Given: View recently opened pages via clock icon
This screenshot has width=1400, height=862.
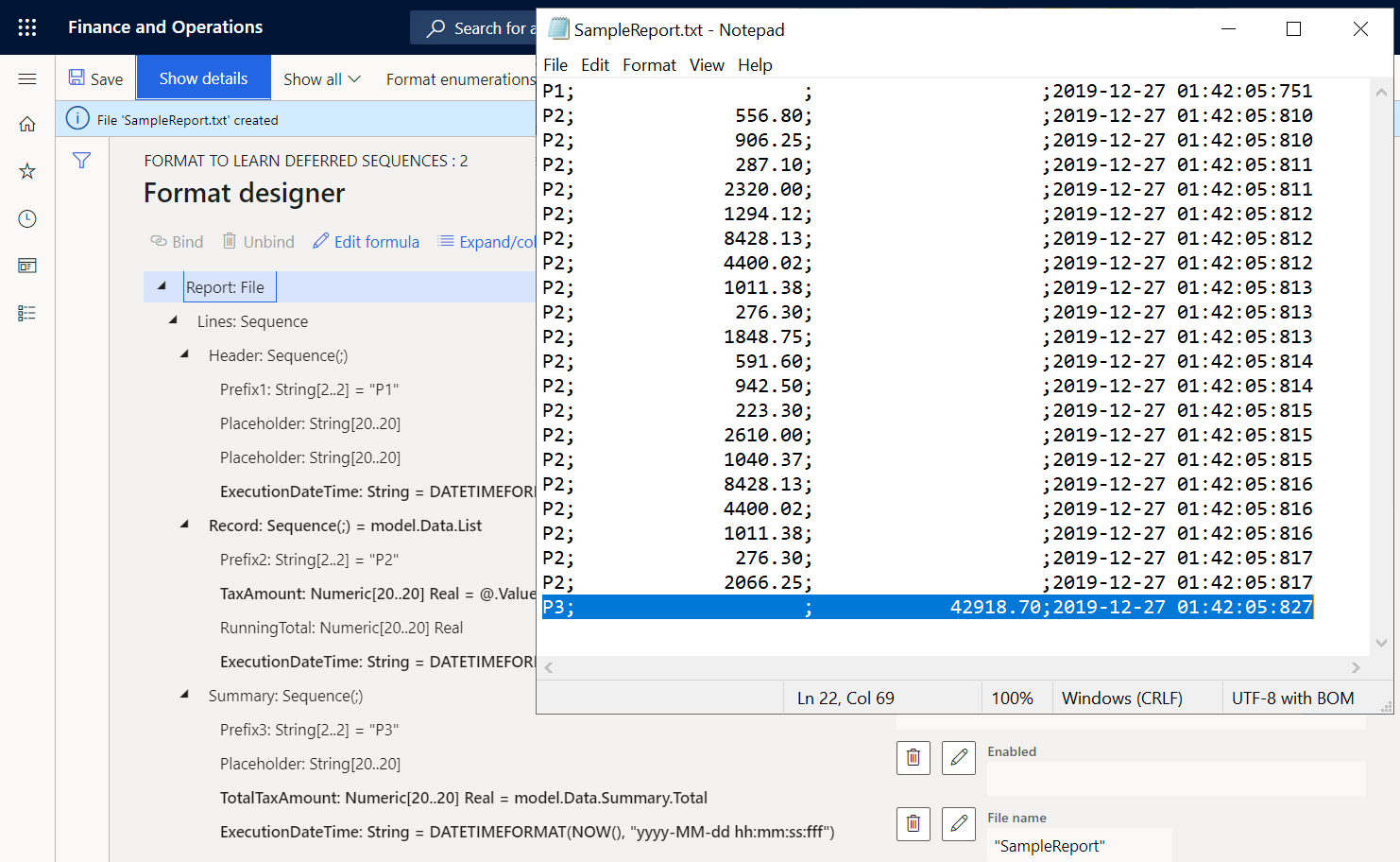Looking at the screenshot, I should point(26,218).
